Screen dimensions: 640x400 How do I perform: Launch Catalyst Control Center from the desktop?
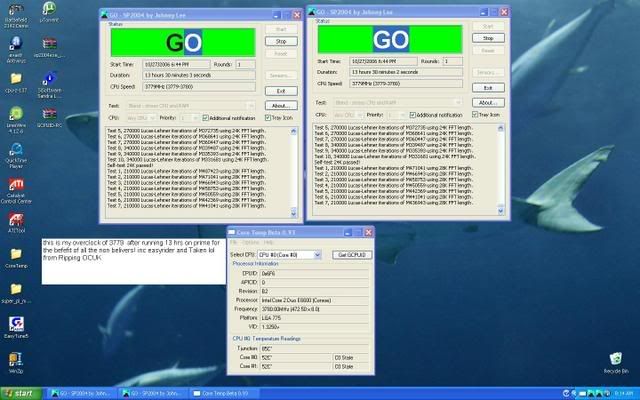coord(16,188)
